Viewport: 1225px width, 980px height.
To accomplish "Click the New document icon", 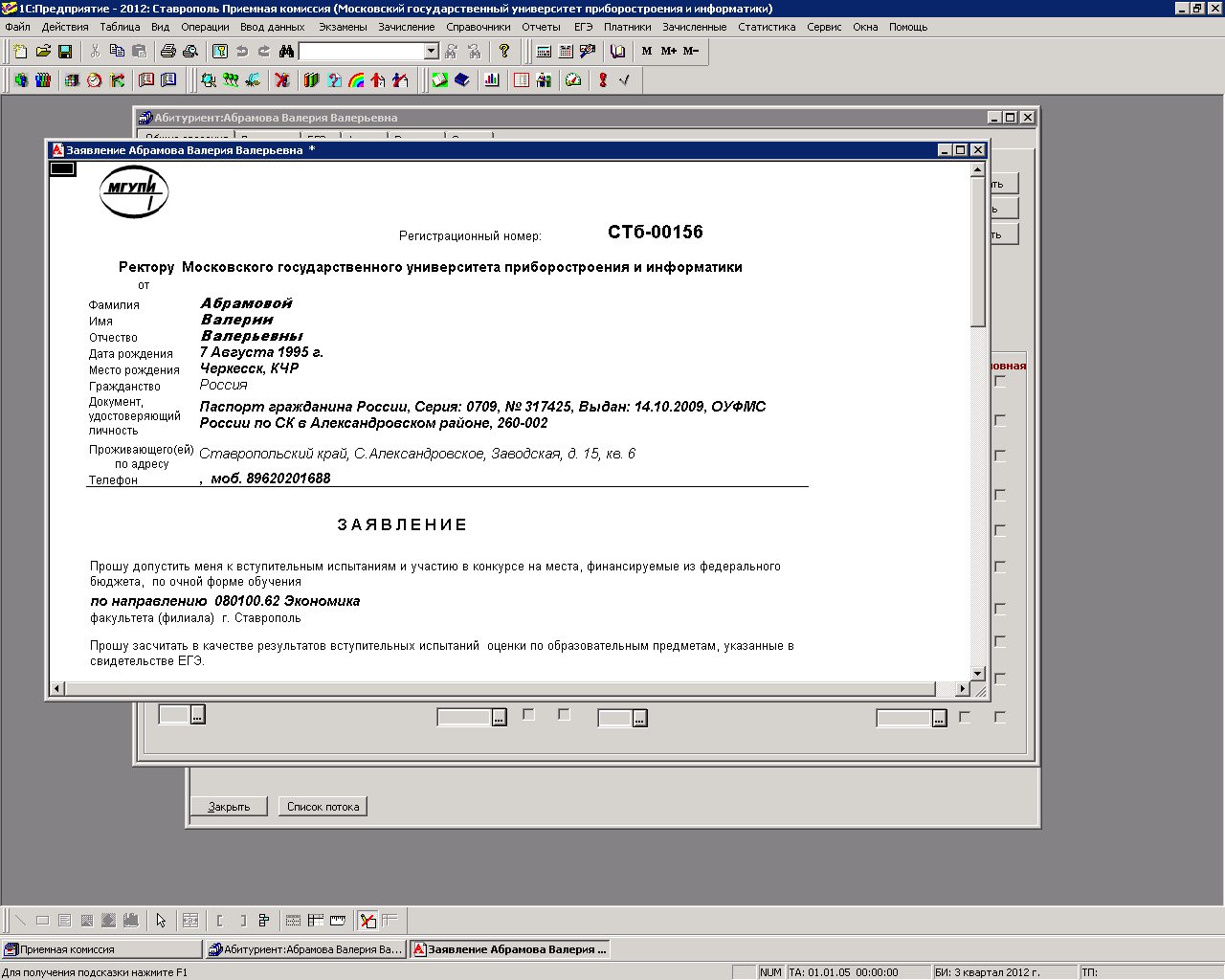I will [20, 51].
